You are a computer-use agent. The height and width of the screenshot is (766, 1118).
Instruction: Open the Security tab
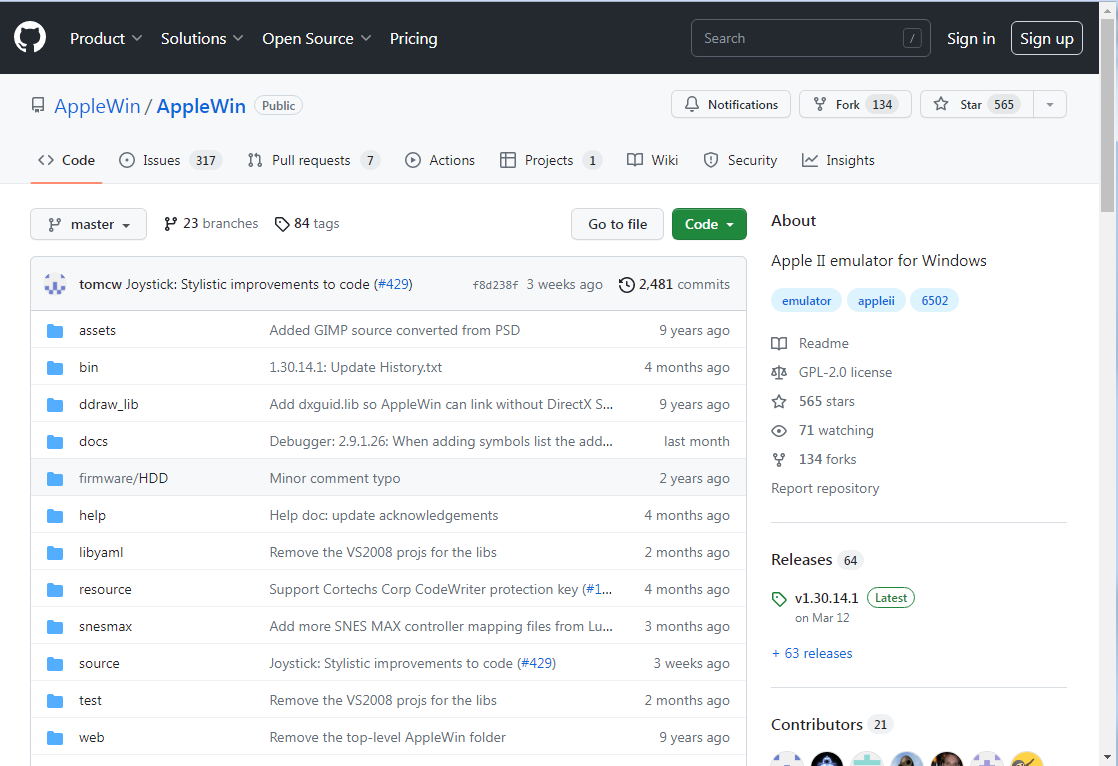click(740, 160)
